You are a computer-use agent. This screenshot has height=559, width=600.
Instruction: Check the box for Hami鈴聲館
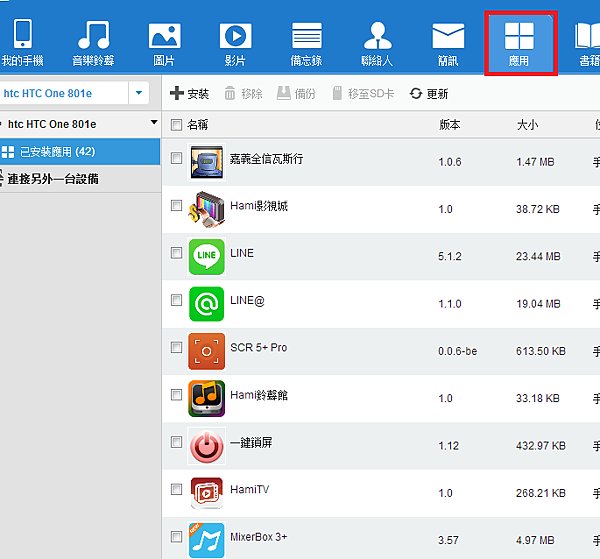pyautogui.click(x=176, y=394)
